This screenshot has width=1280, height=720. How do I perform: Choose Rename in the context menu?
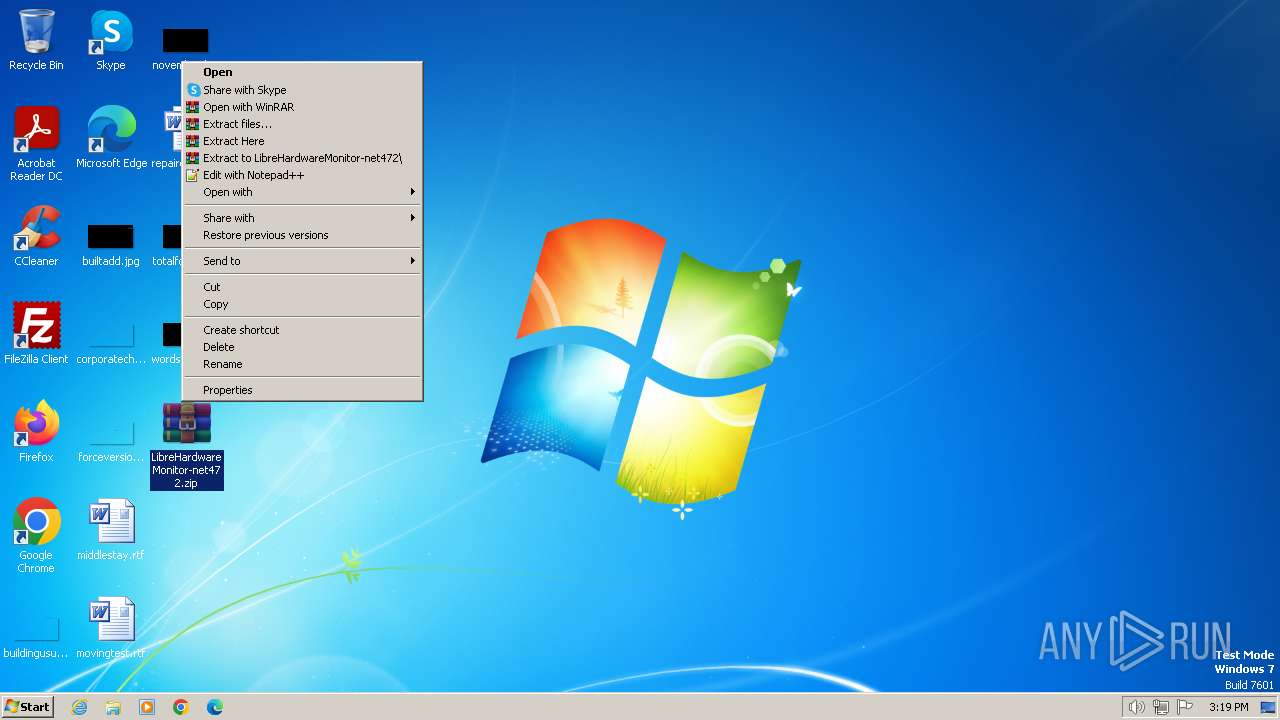tap(303, 364)
